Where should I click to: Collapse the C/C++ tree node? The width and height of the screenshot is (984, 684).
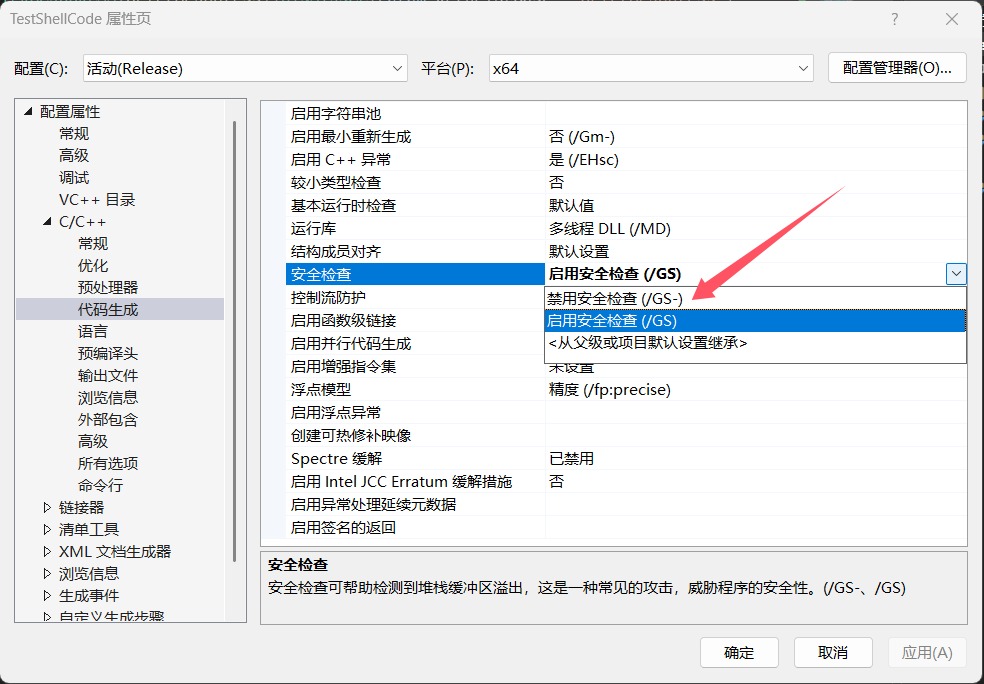click(47, 222)
